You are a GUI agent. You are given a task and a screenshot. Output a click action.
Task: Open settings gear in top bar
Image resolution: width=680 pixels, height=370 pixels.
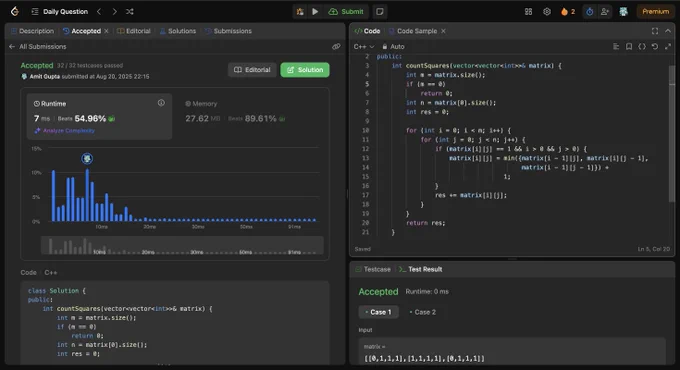(547, 12)
